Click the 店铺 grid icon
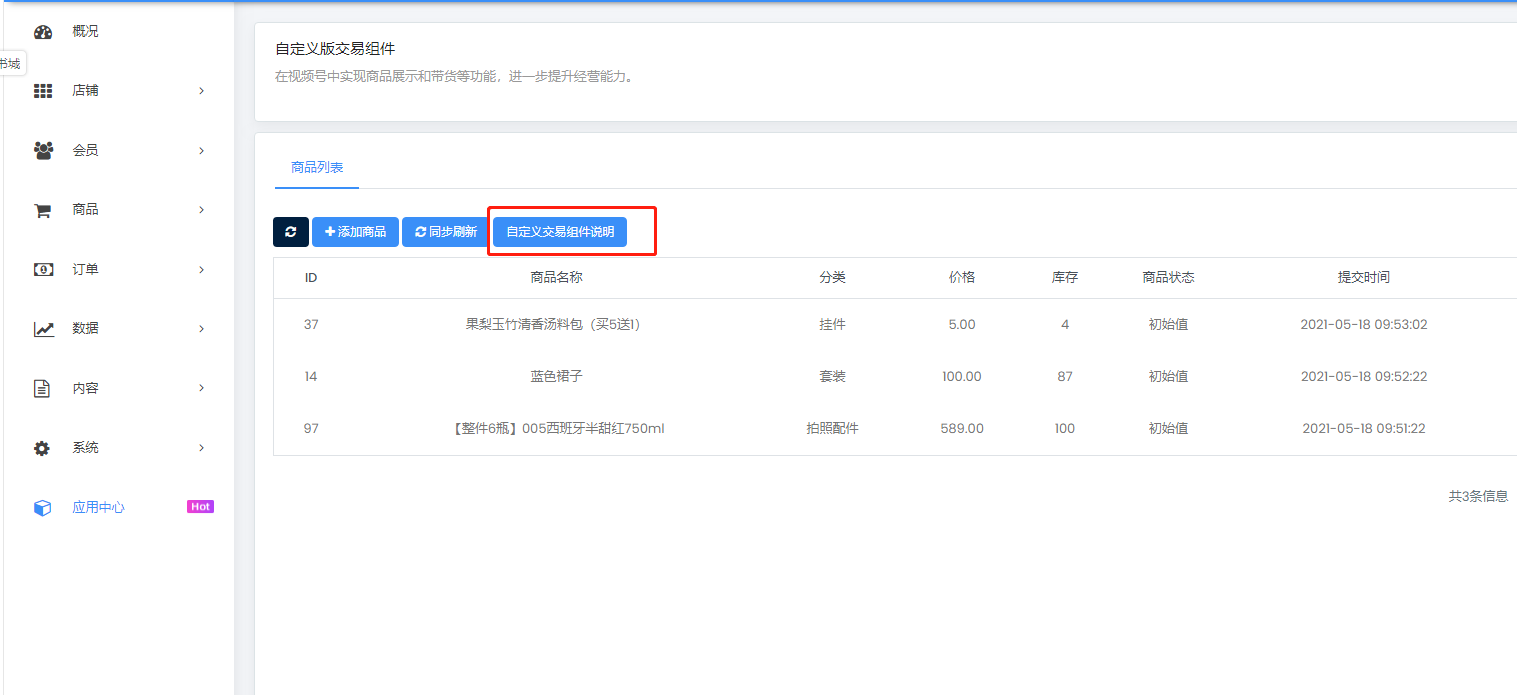 [43, 91]
